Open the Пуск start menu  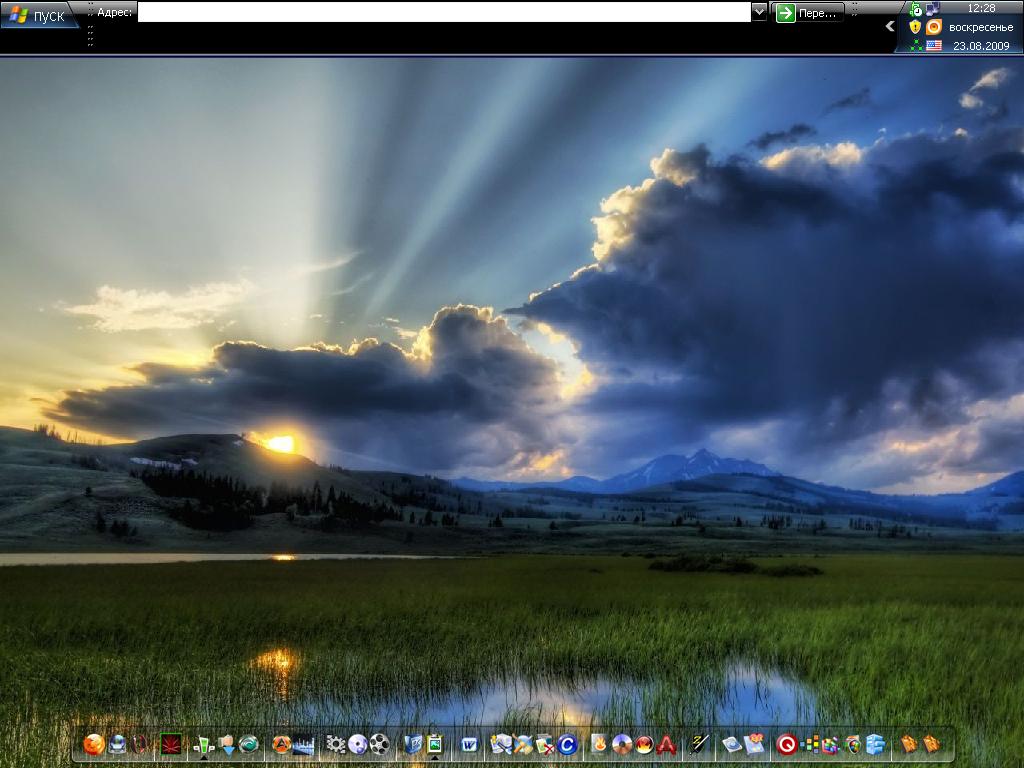point(39,14)
